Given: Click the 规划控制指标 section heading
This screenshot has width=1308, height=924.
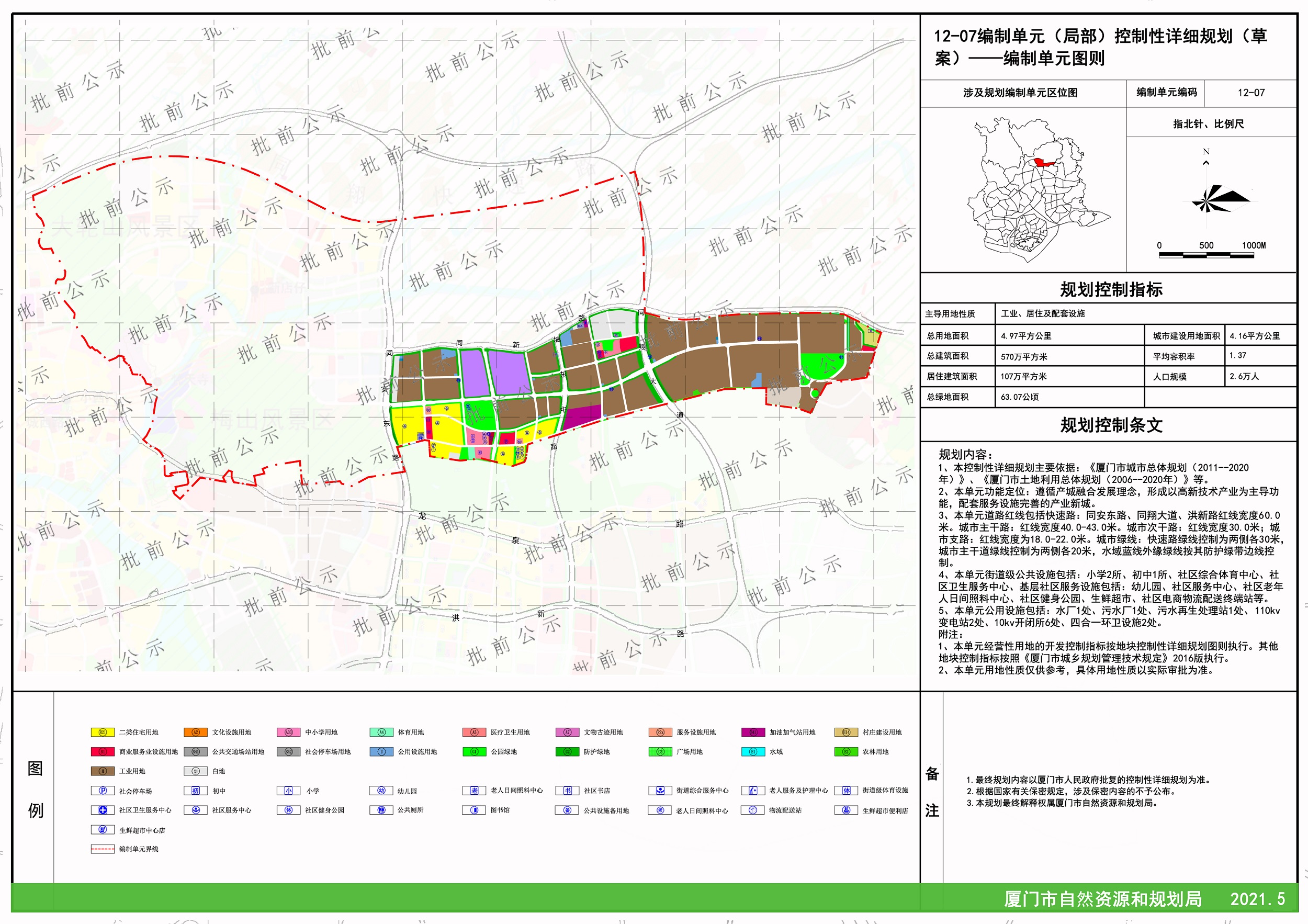Looking at the screenshot, I should tap(1110, 289).
